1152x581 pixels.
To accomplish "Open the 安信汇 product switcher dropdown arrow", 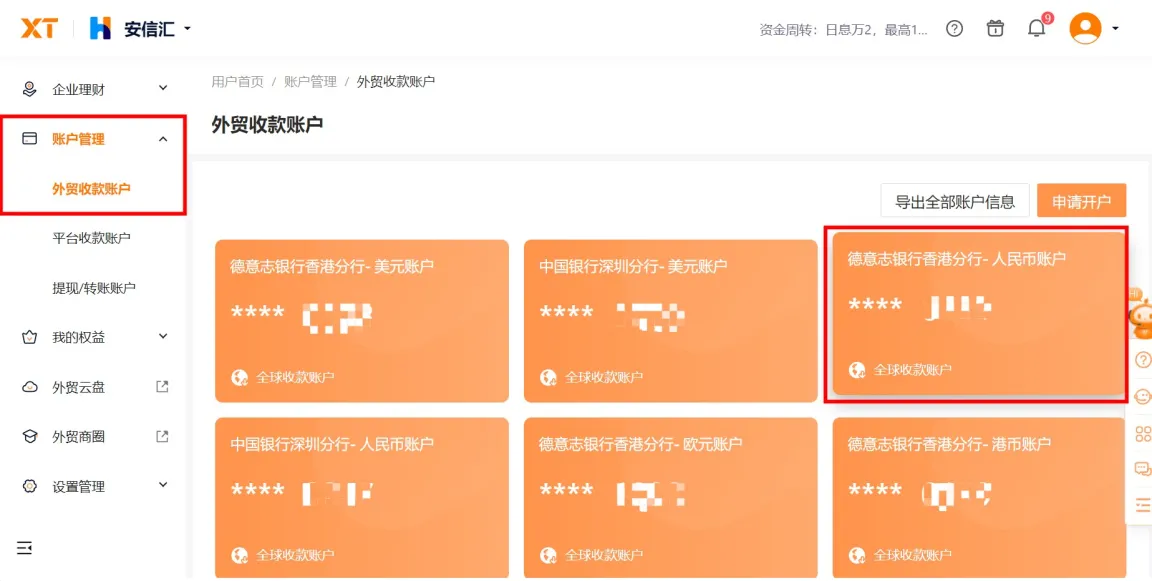I will [x=187, y=29].
